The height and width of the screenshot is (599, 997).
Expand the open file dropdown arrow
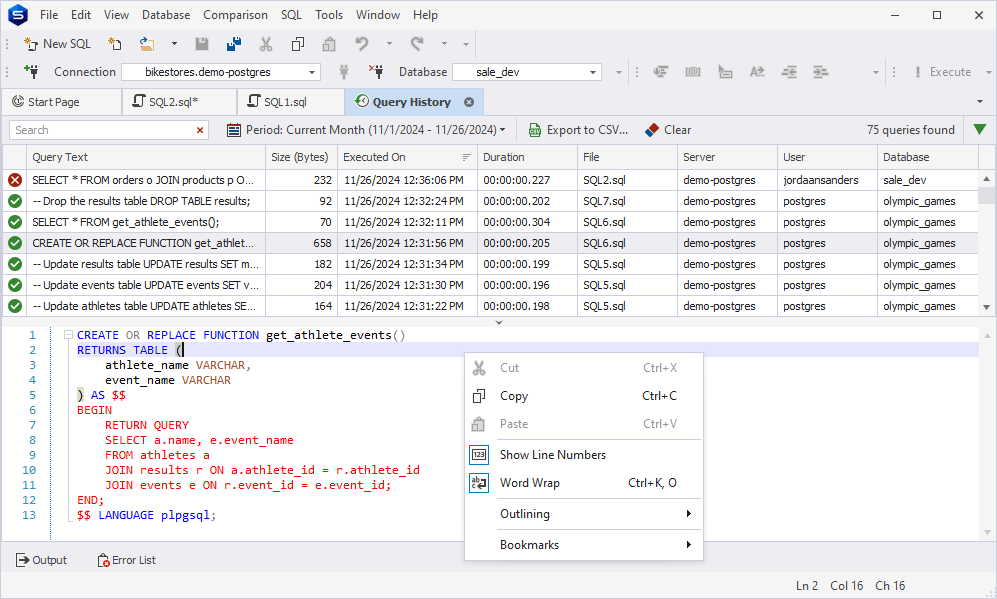(x=174, y=44)
